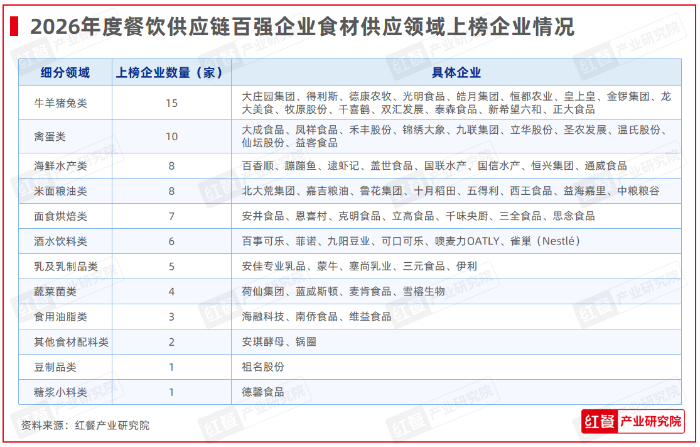
Task: Select the 具体企业 column header
Action: (456, 72)
